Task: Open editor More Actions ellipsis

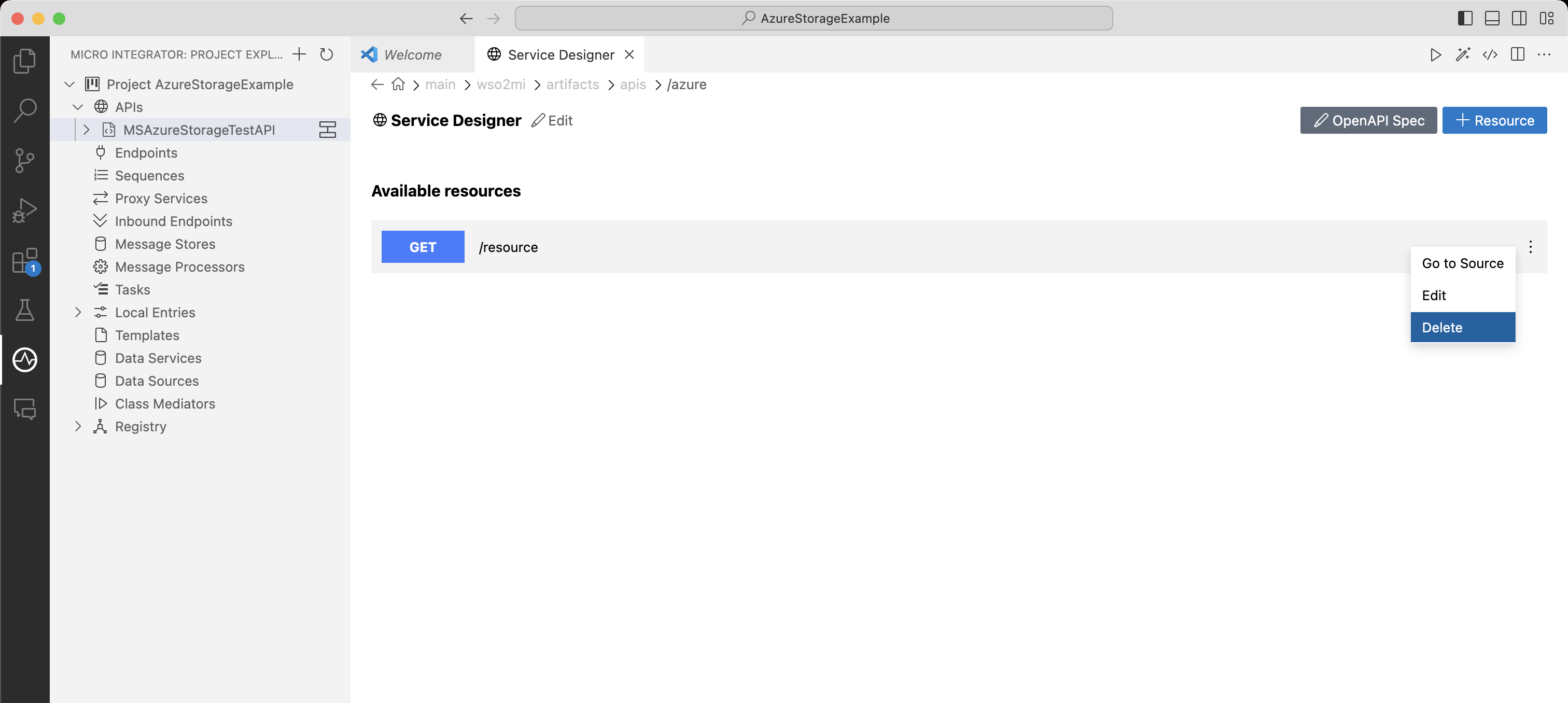Action: click(1544, 55)
